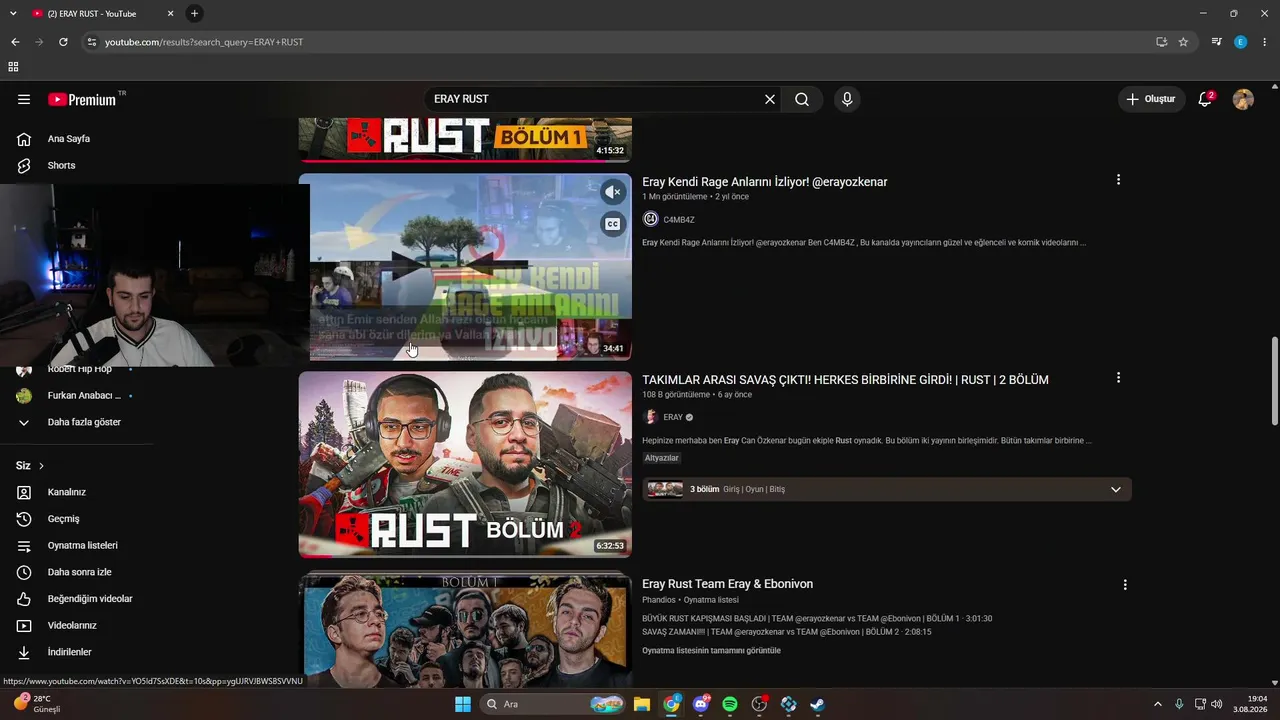Image resolution: width=1280 pixels, height=720 pixels.
Task: Play the RUST BÖLÜM 2 thumbnail
Action: click(x=465, y=465)
